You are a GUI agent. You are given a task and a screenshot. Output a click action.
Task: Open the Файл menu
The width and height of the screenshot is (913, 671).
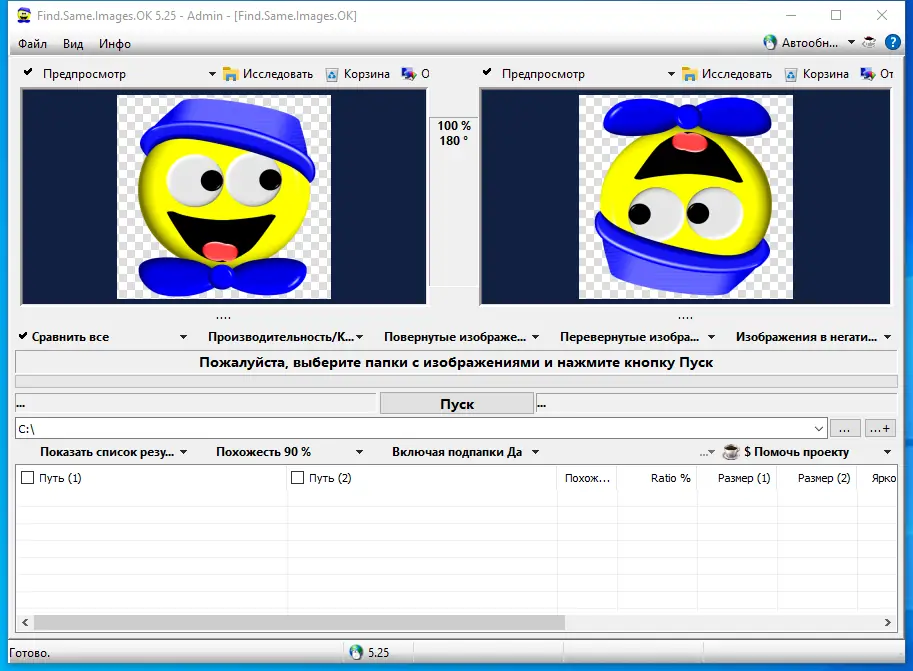32,44
